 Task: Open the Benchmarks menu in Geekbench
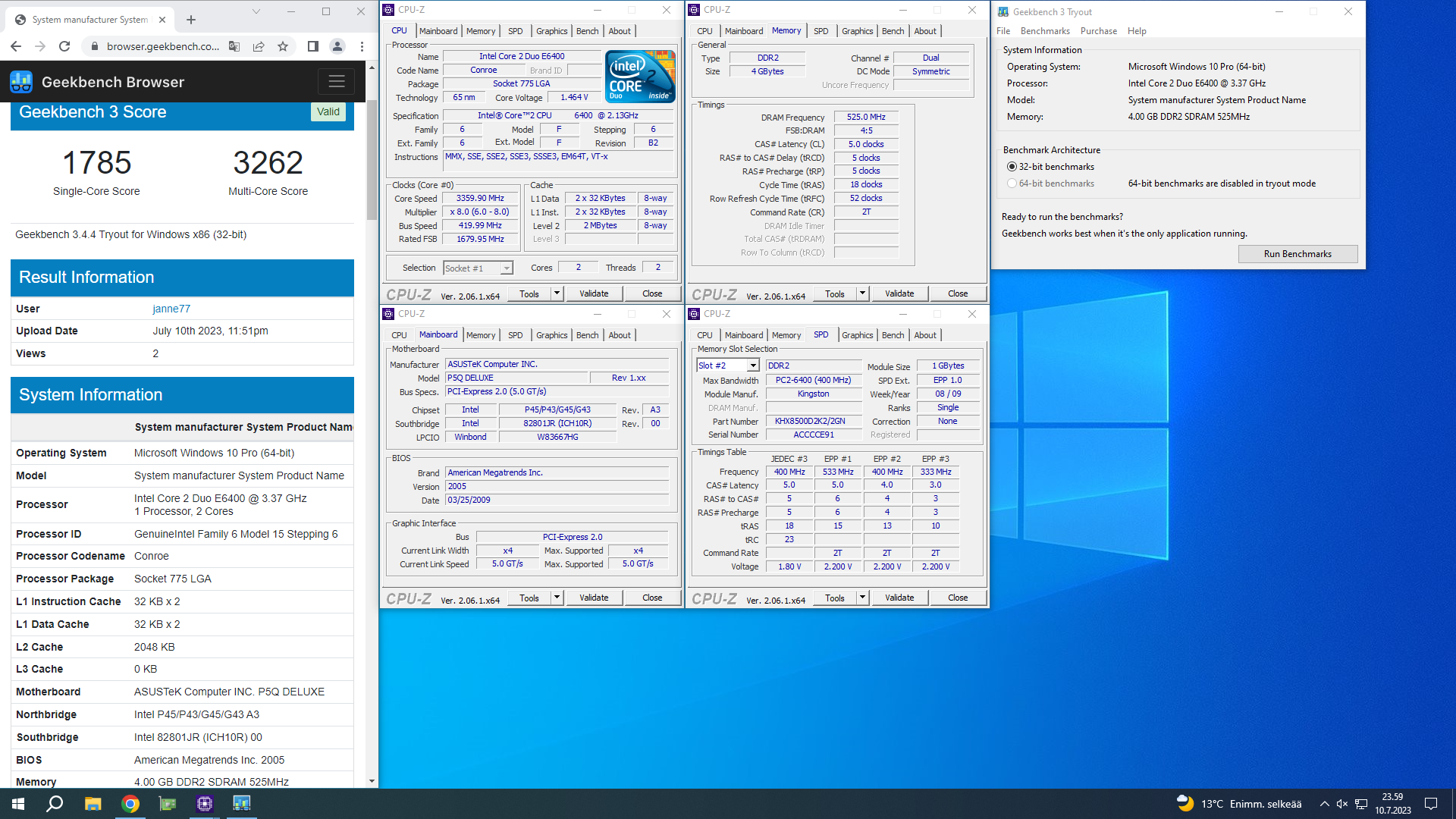[1045, 31]
